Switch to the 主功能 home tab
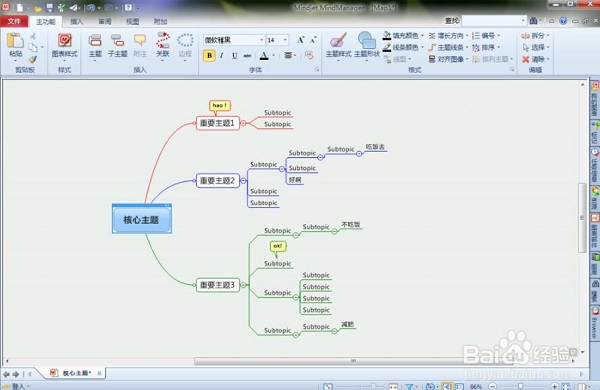The image size is (600, 390). tap(46, 22)
